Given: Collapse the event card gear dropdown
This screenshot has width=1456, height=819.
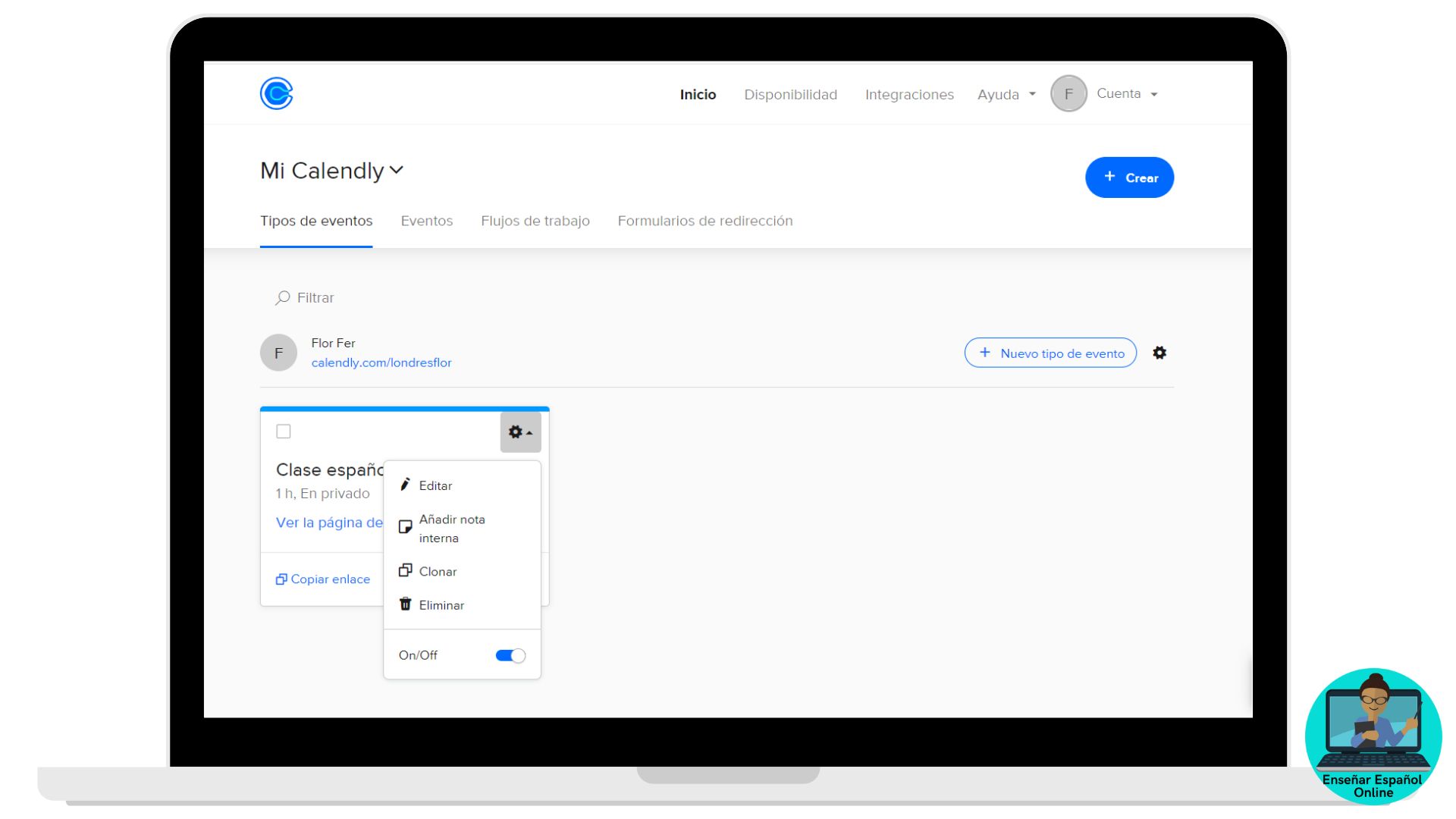Looking at the screenshot, I should click(x=520, y=432).
